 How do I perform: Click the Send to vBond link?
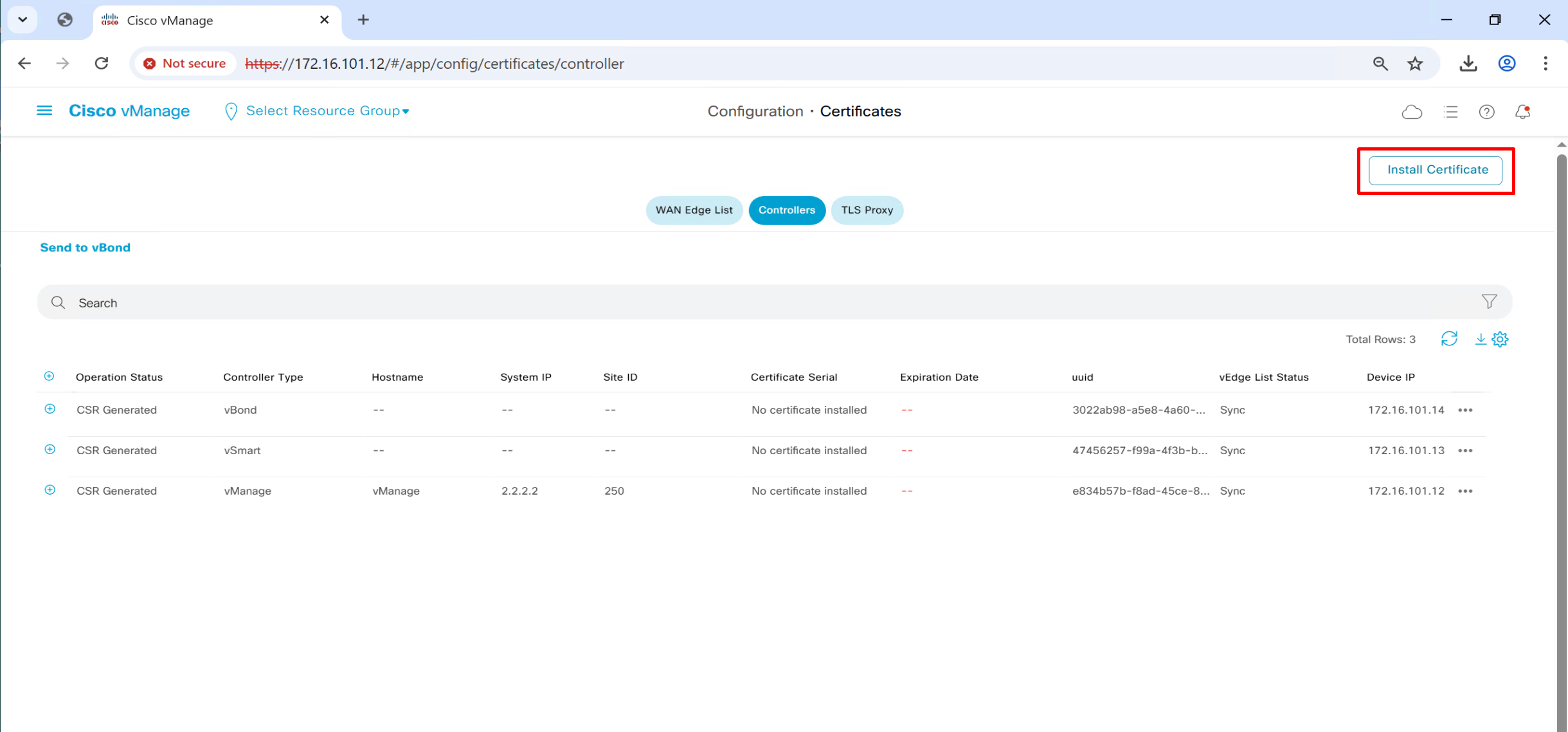85,248
